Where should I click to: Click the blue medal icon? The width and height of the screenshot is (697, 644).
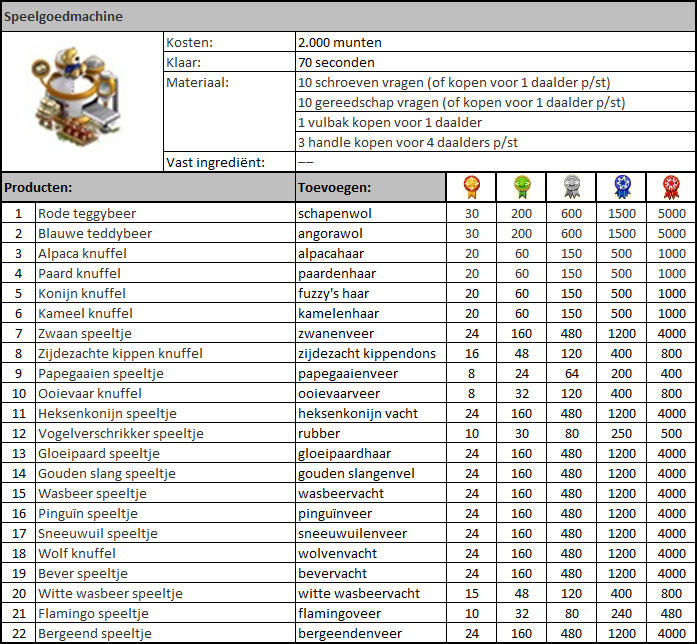pos(621,187)
